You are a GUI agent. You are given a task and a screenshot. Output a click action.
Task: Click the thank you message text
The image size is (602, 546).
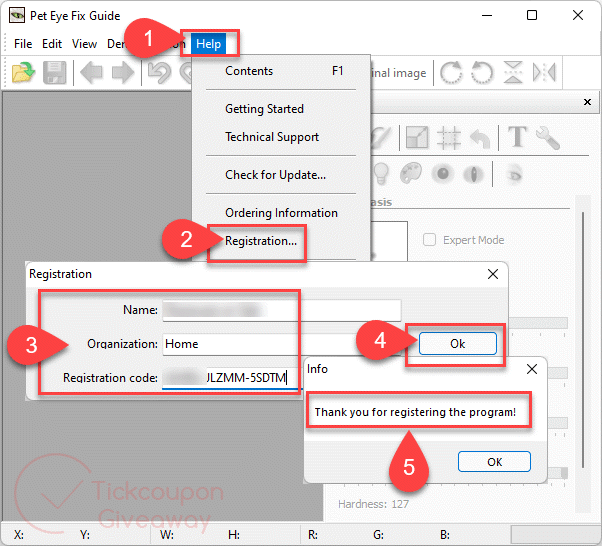point(415,412)
